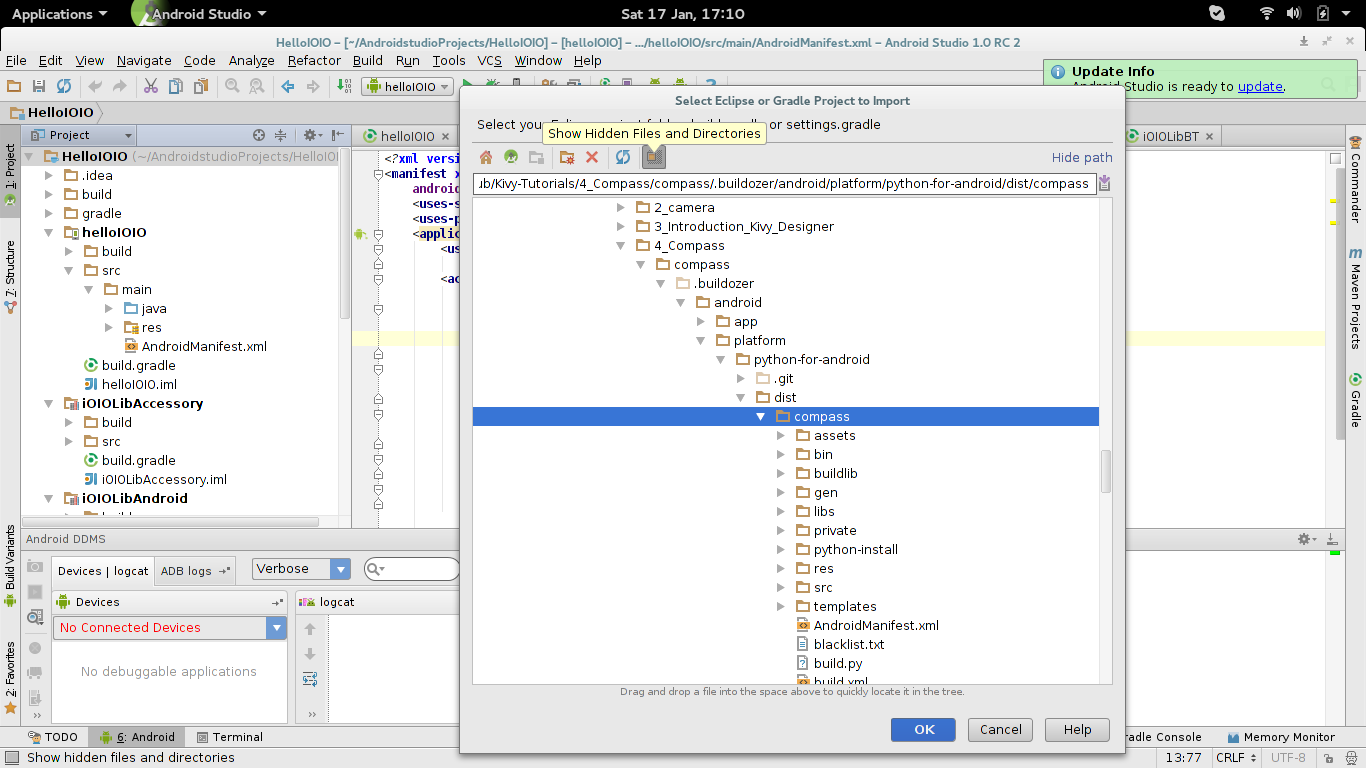This screenshot has height=768, width=1366.
Task: Open the helloIOIO run configuration dropdown
Action: coord(408,87)
